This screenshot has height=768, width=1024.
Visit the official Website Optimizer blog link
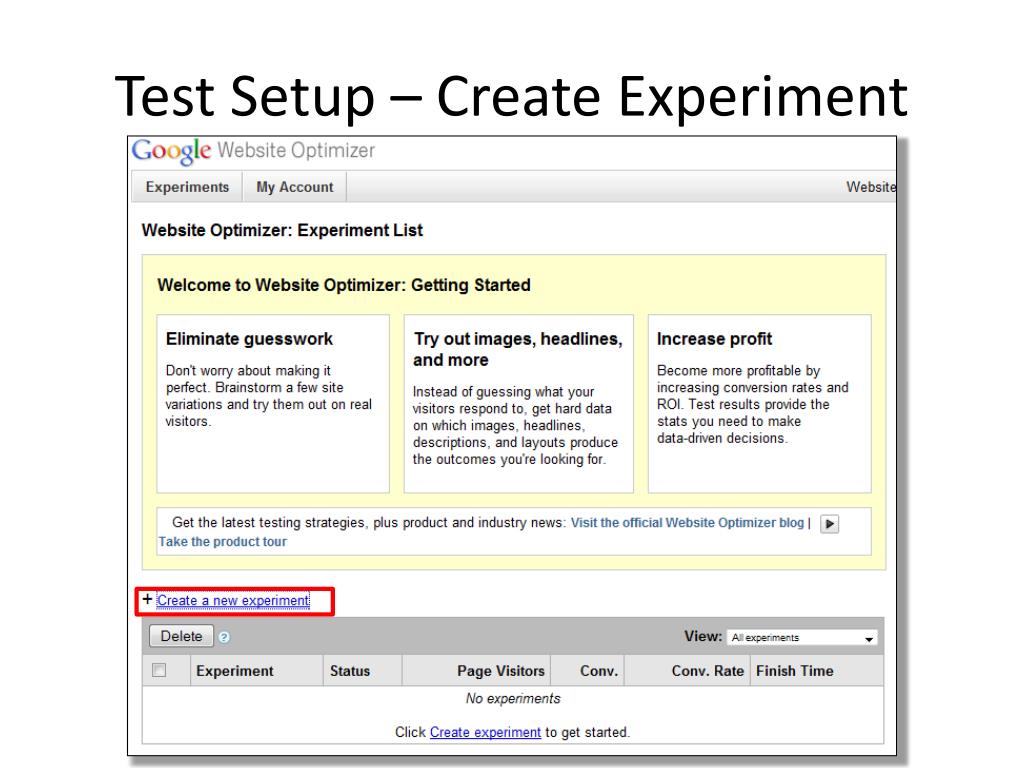click(687, 523)
